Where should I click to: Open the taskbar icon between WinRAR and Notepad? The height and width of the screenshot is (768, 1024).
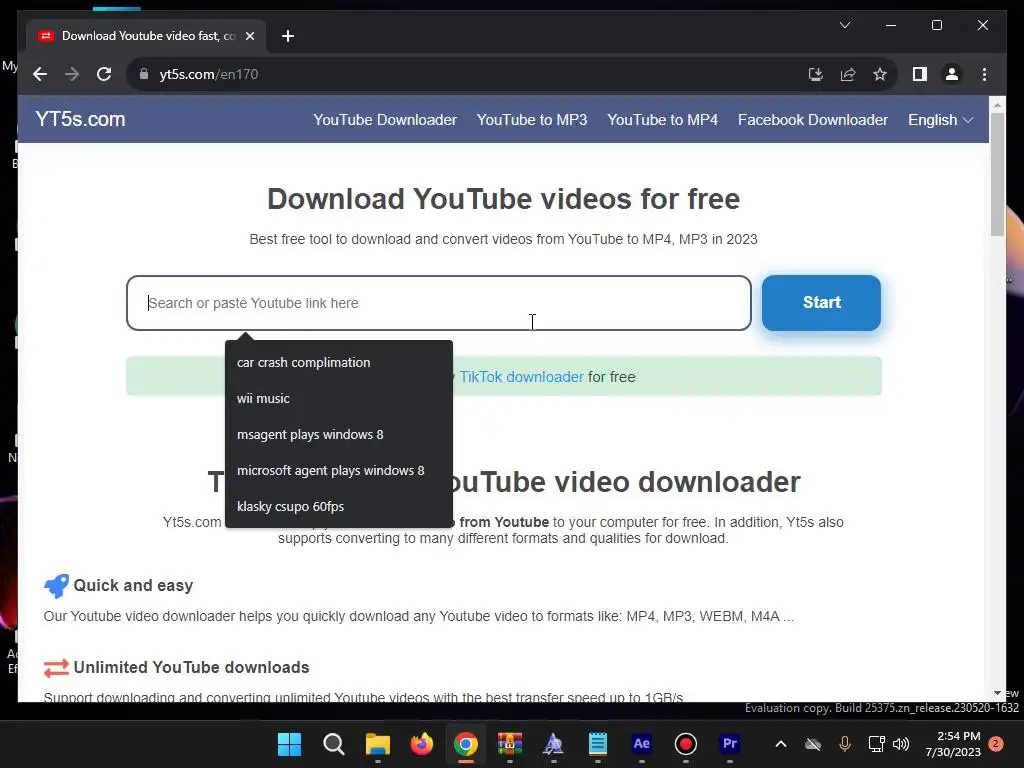(x=553, y=744)
